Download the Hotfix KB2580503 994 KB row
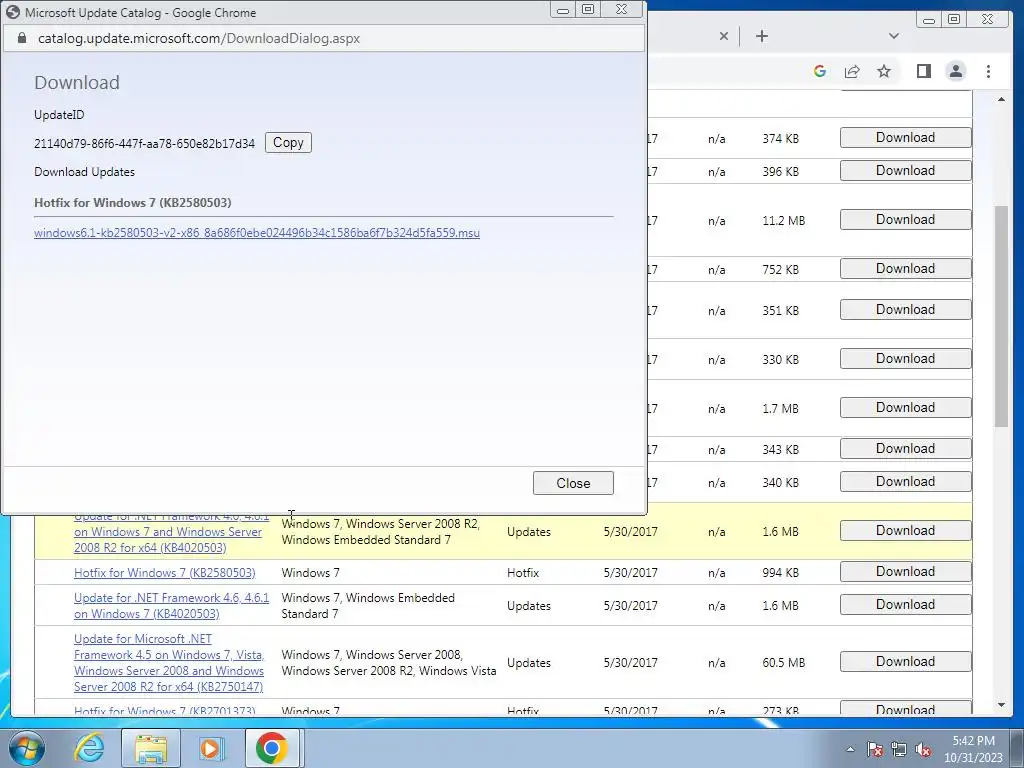The width and height of the screenshot is (1024, 768). [x=905, y=571]
